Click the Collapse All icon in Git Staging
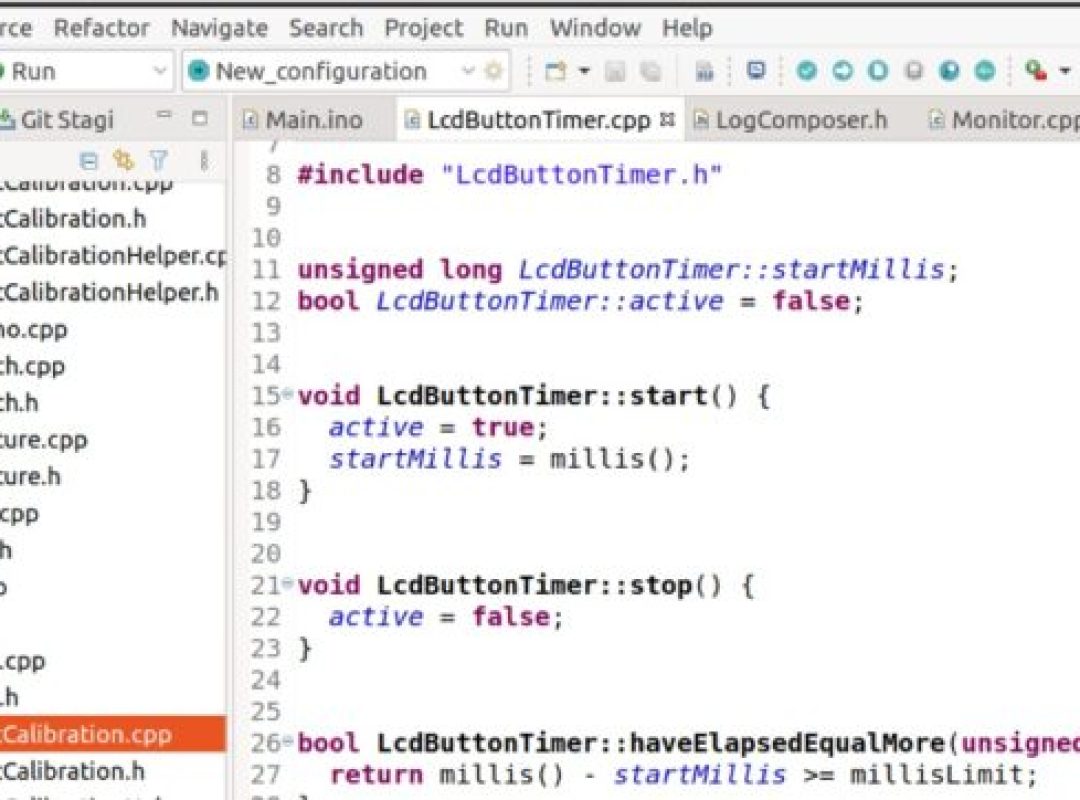Viewport: 1080px width, 800px height. pyautogui.click(x=89, y=161)
